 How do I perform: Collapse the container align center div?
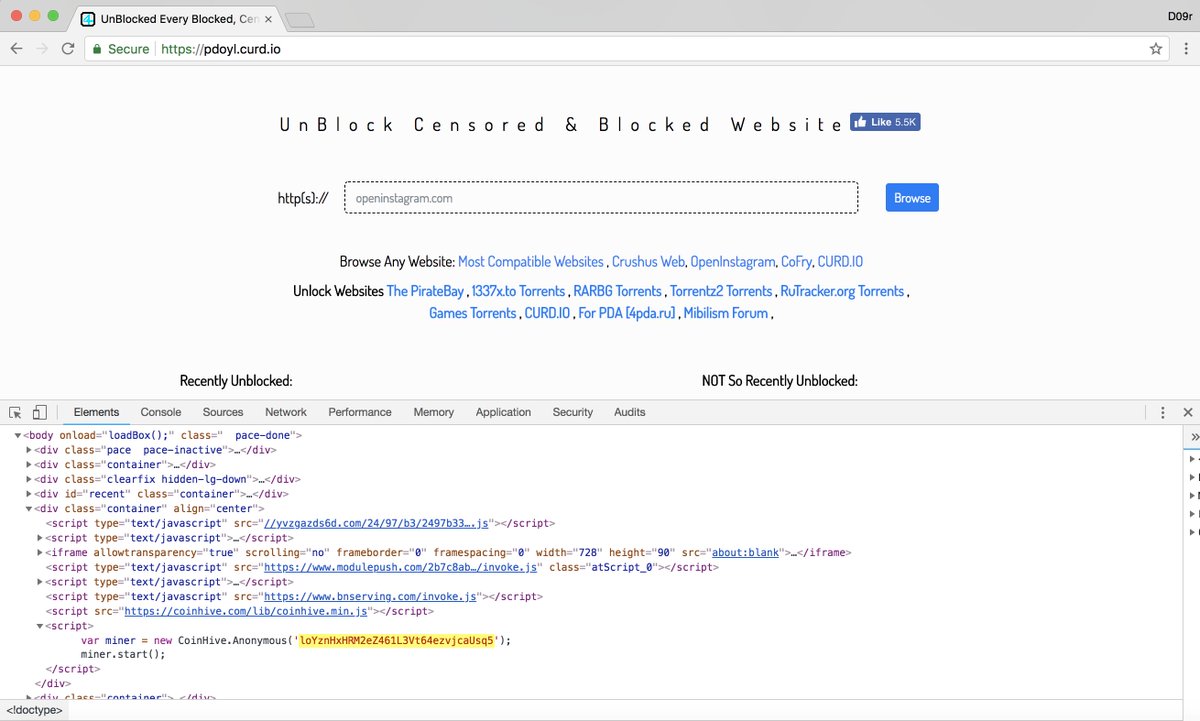29,509
